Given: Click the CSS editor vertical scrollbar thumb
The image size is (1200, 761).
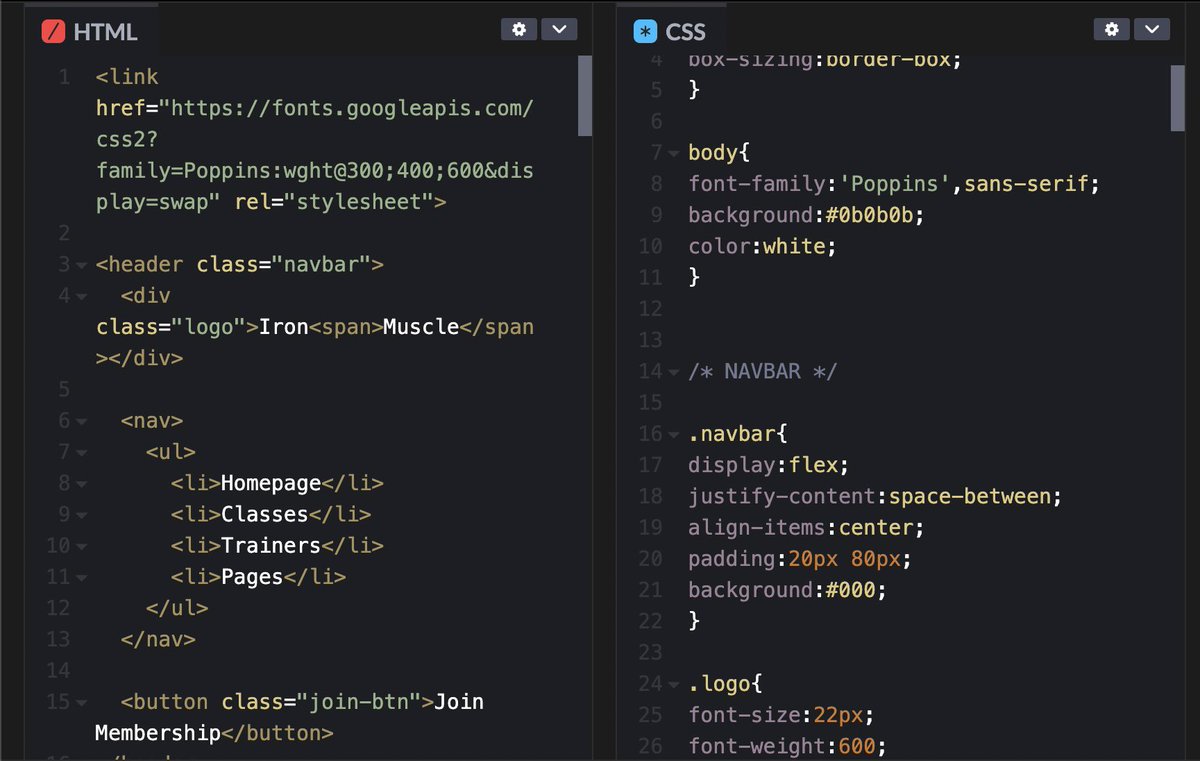Looking at the screenshot, I should click(1177, 99).
